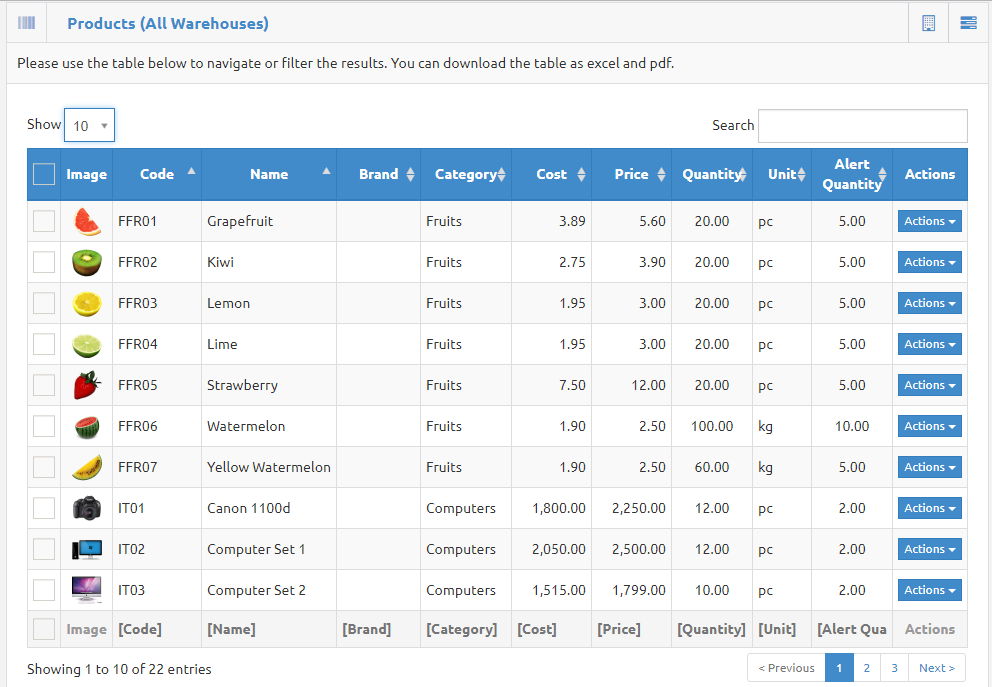Viewport: 992px width, 687px height.
Task: Click the [Code] footer filter field
Action: pyautogui.click(x=156, y=629)
